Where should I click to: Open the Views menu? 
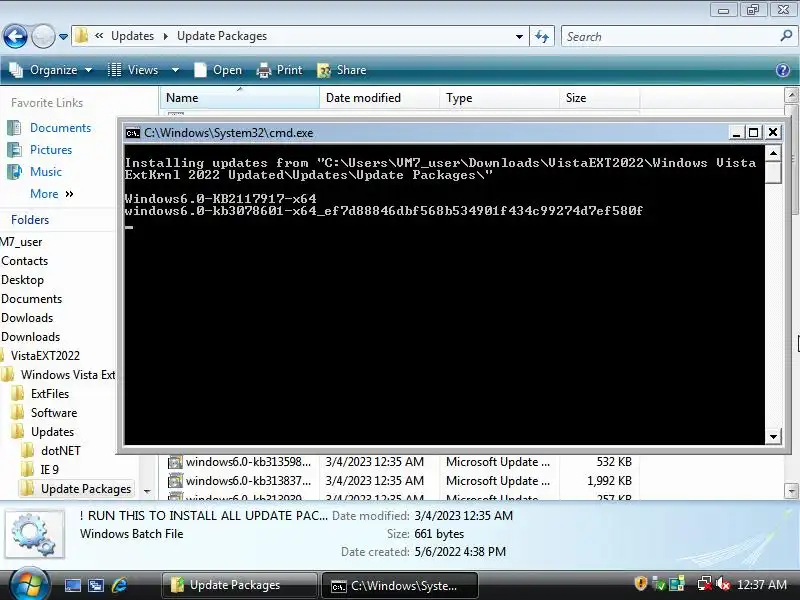pos(135,70)
